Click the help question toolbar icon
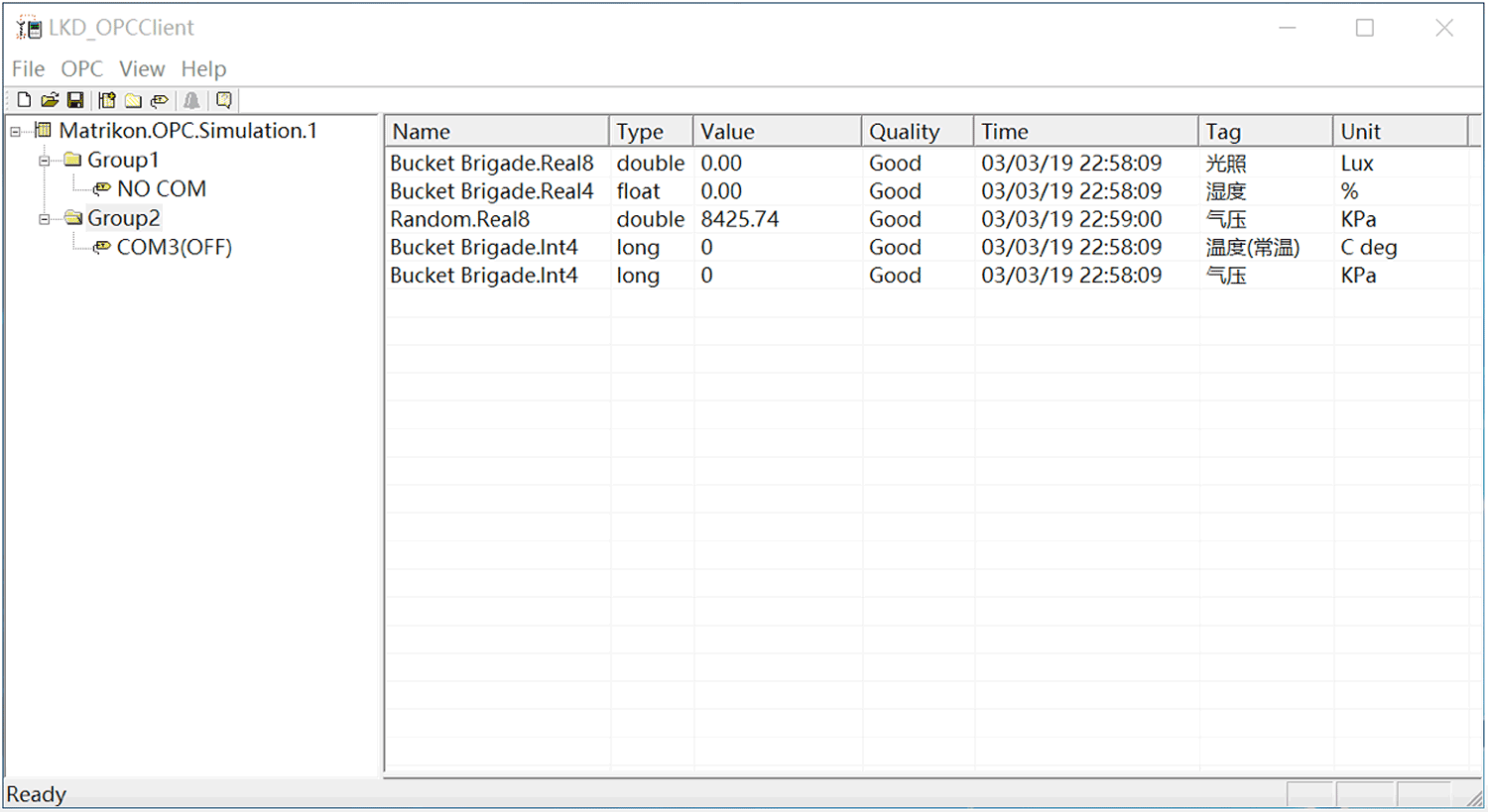This screenshot has height=812, width=1488. pyautogui.click(x=224, y=100)
